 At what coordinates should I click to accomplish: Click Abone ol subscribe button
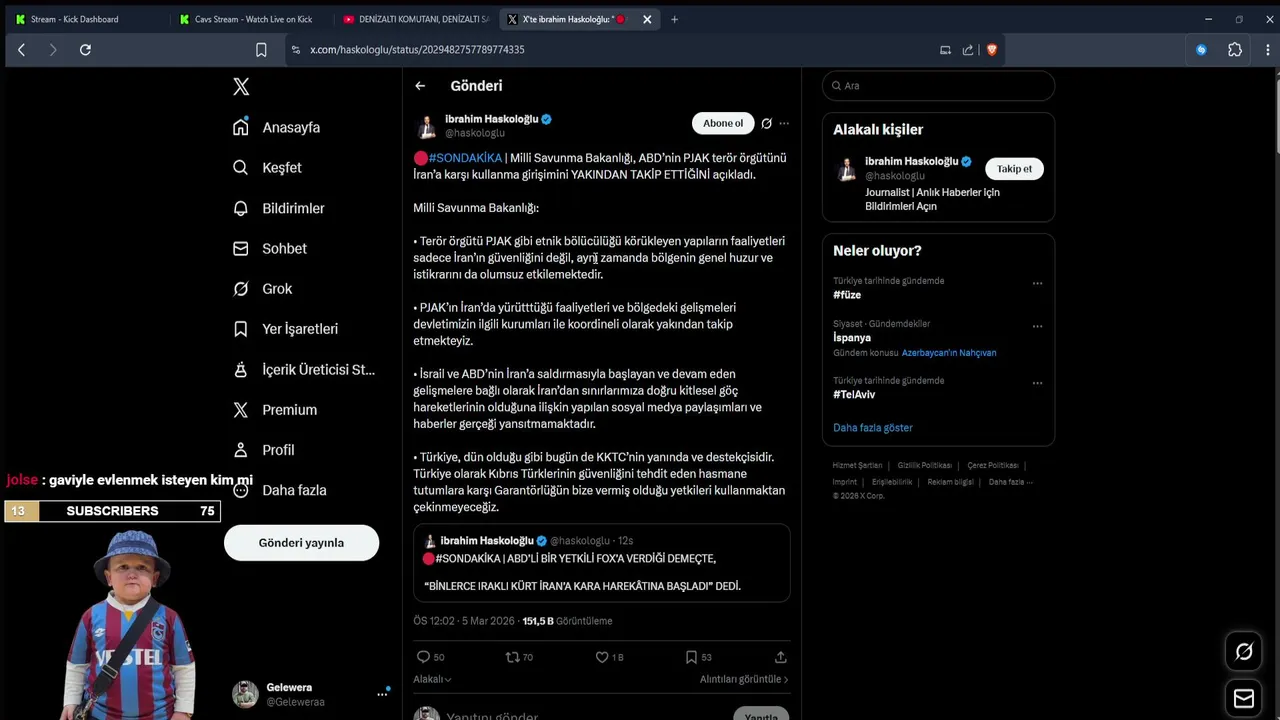[723, 123]
